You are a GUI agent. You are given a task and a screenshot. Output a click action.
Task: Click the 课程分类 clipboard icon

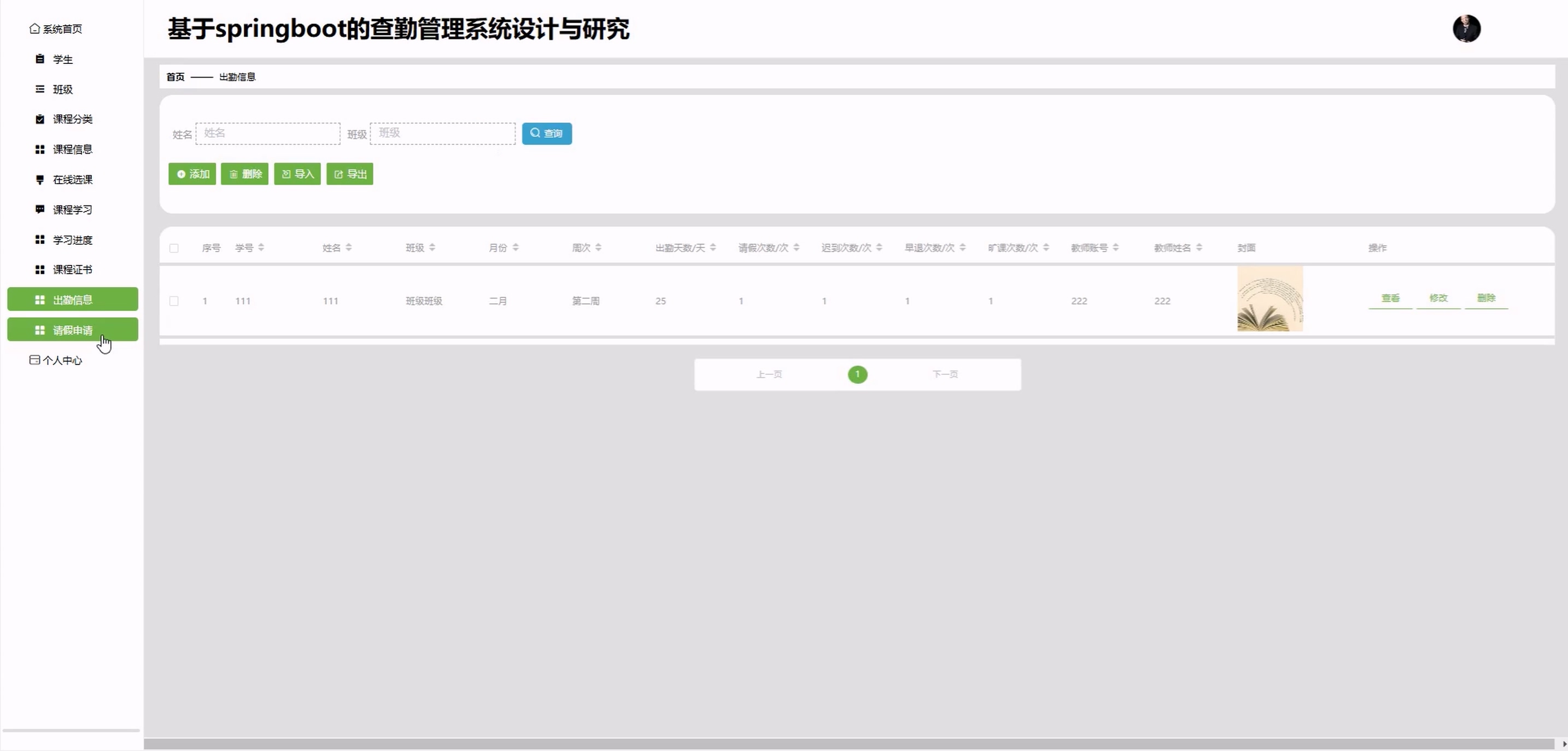pos(39,119)
